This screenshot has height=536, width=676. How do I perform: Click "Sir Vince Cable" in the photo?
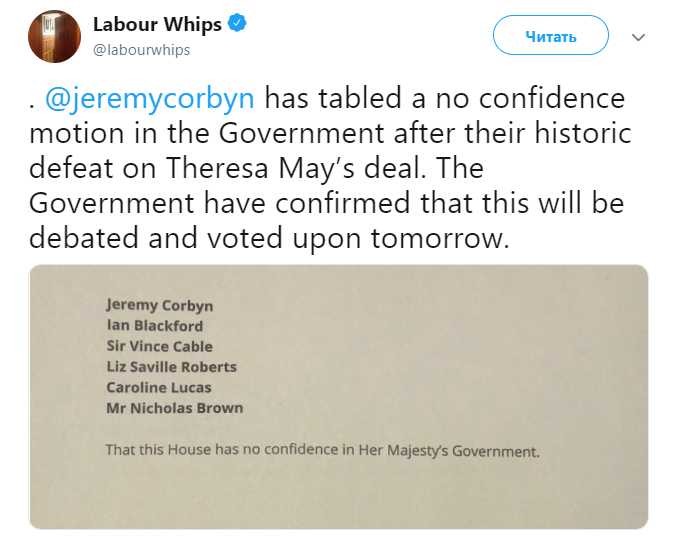tap(160, 347)
